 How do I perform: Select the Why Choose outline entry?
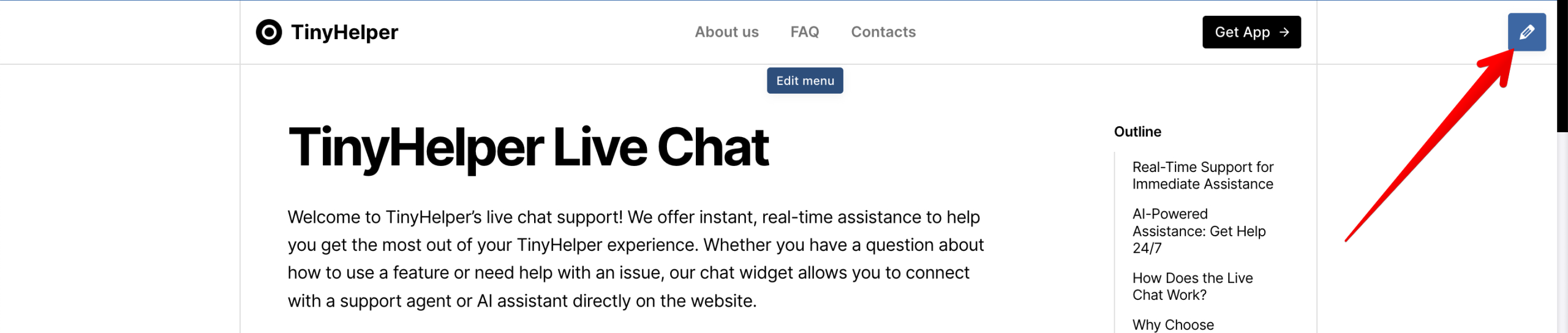click(x=1172, y=324)
